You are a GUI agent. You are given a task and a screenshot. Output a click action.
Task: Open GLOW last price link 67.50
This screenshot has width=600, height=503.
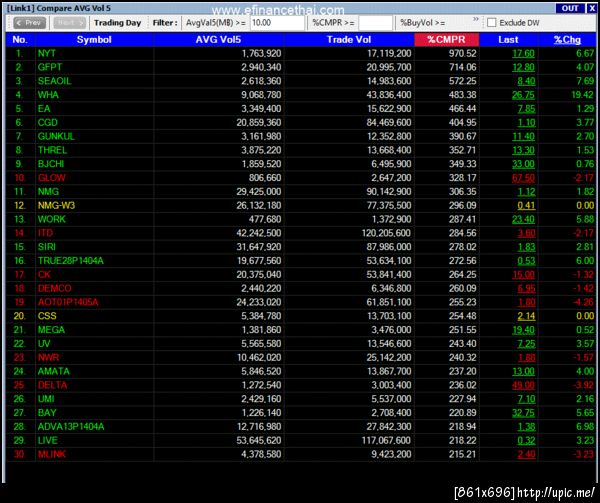(523, 178)
